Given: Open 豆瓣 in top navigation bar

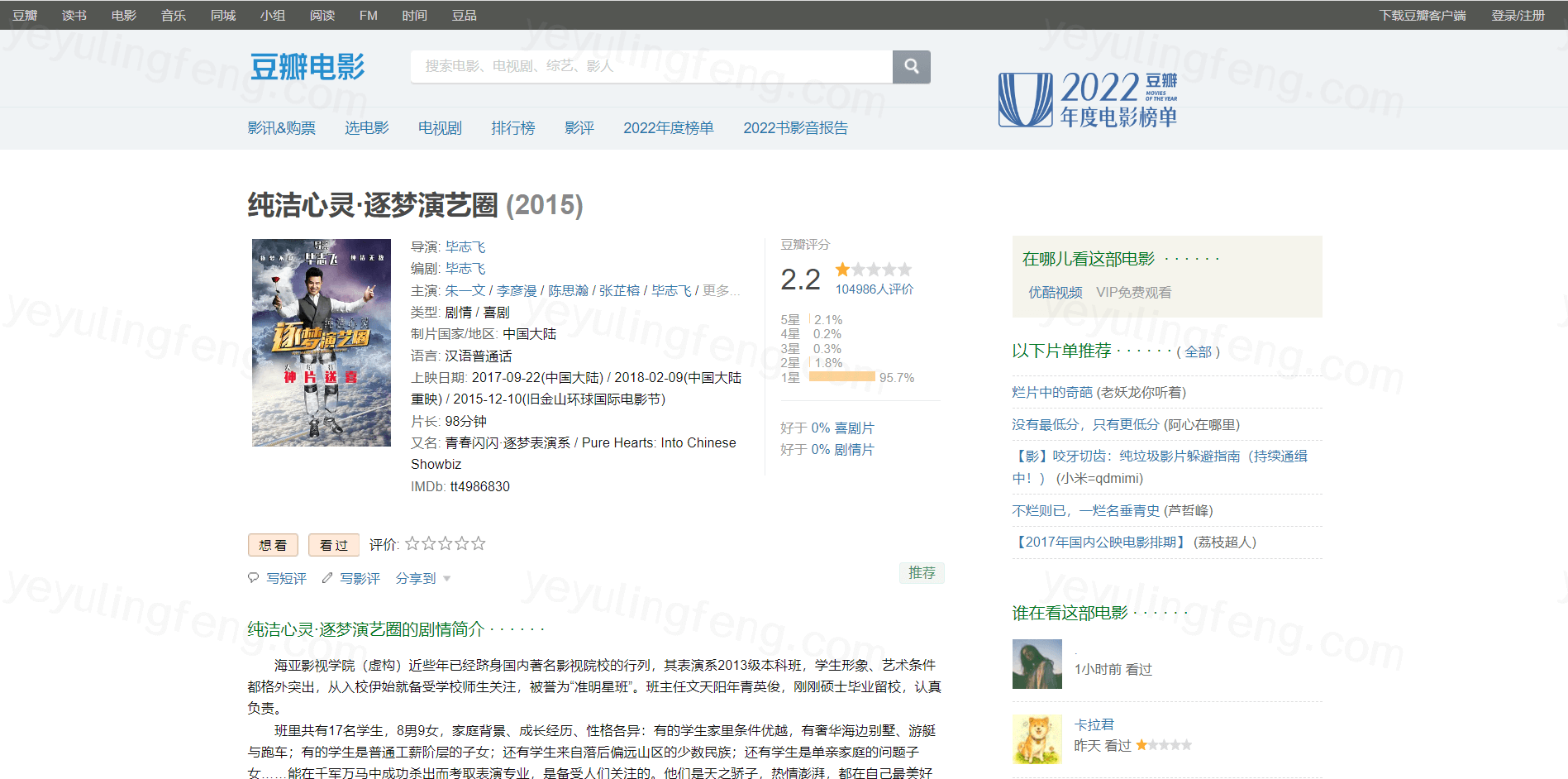Looking at the screenshot, I should 25,15.
